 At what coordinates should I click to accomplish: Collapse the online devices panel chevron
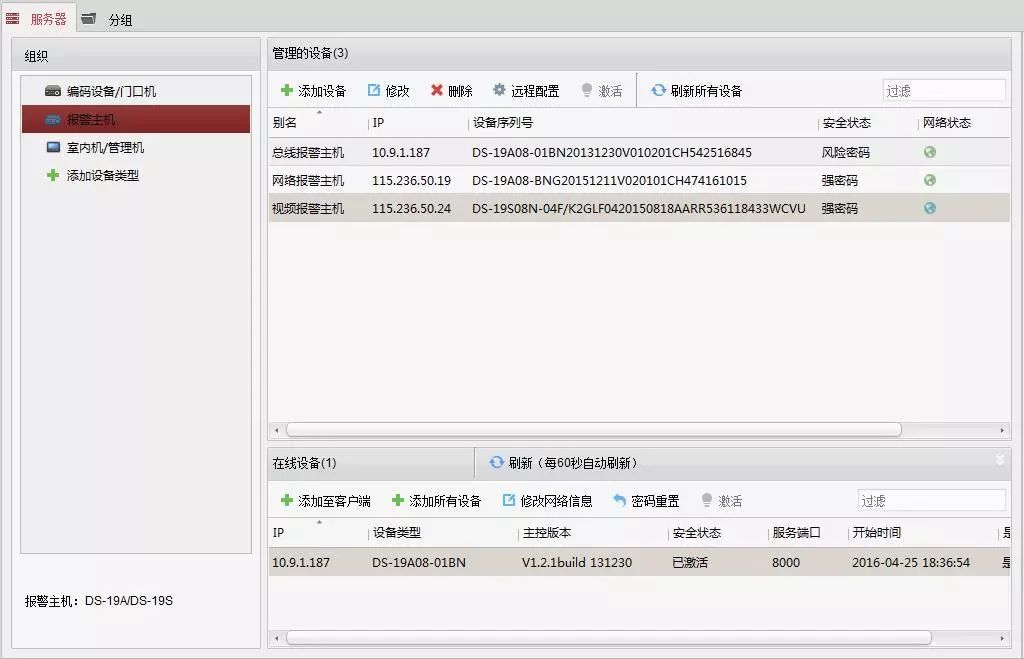999,460
